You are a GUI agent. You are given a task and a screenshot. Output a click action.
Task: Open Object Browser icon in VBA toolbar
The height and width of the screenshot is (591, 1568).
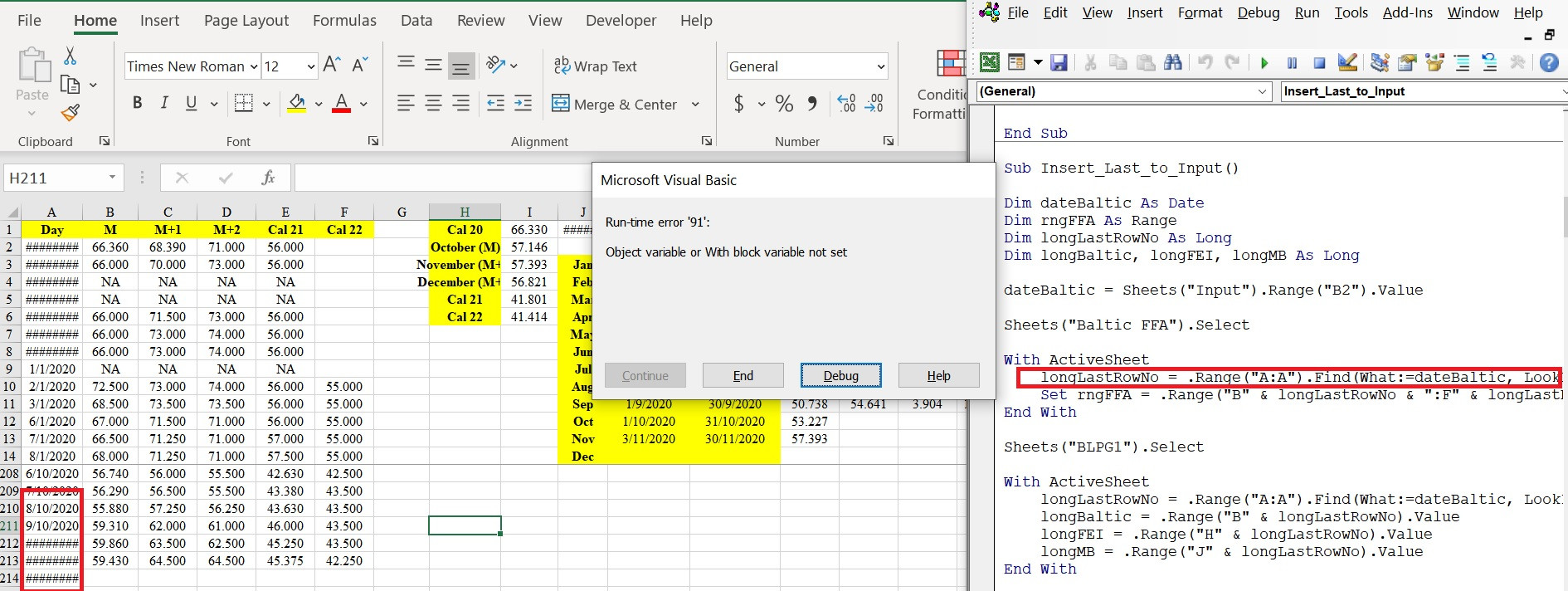(1434, 62)
